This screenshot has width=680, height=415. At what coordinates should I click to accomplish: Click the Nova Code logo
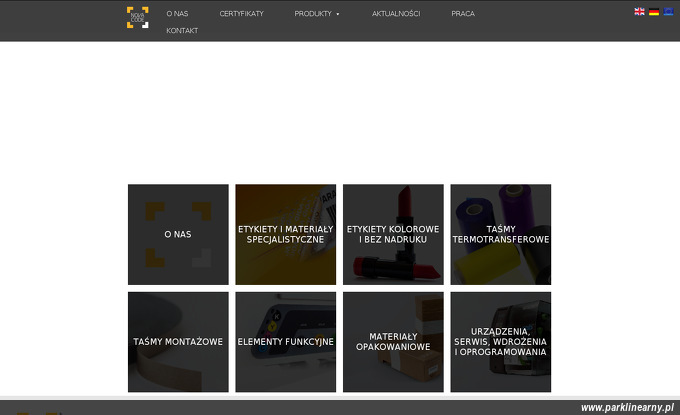point(137,17)
